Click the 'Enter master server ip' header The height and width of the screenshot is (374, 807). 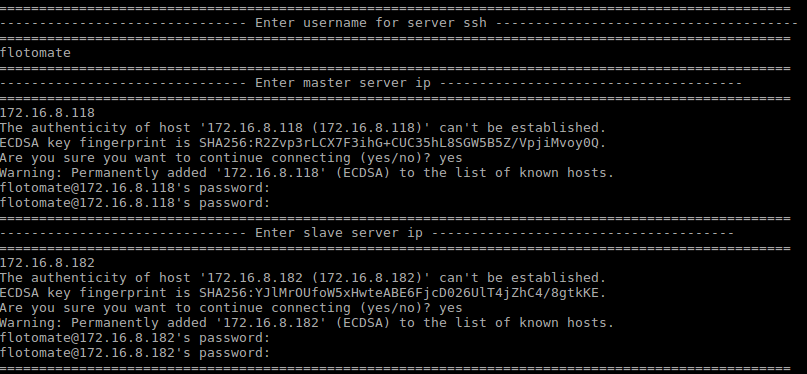tap(343, 83)
